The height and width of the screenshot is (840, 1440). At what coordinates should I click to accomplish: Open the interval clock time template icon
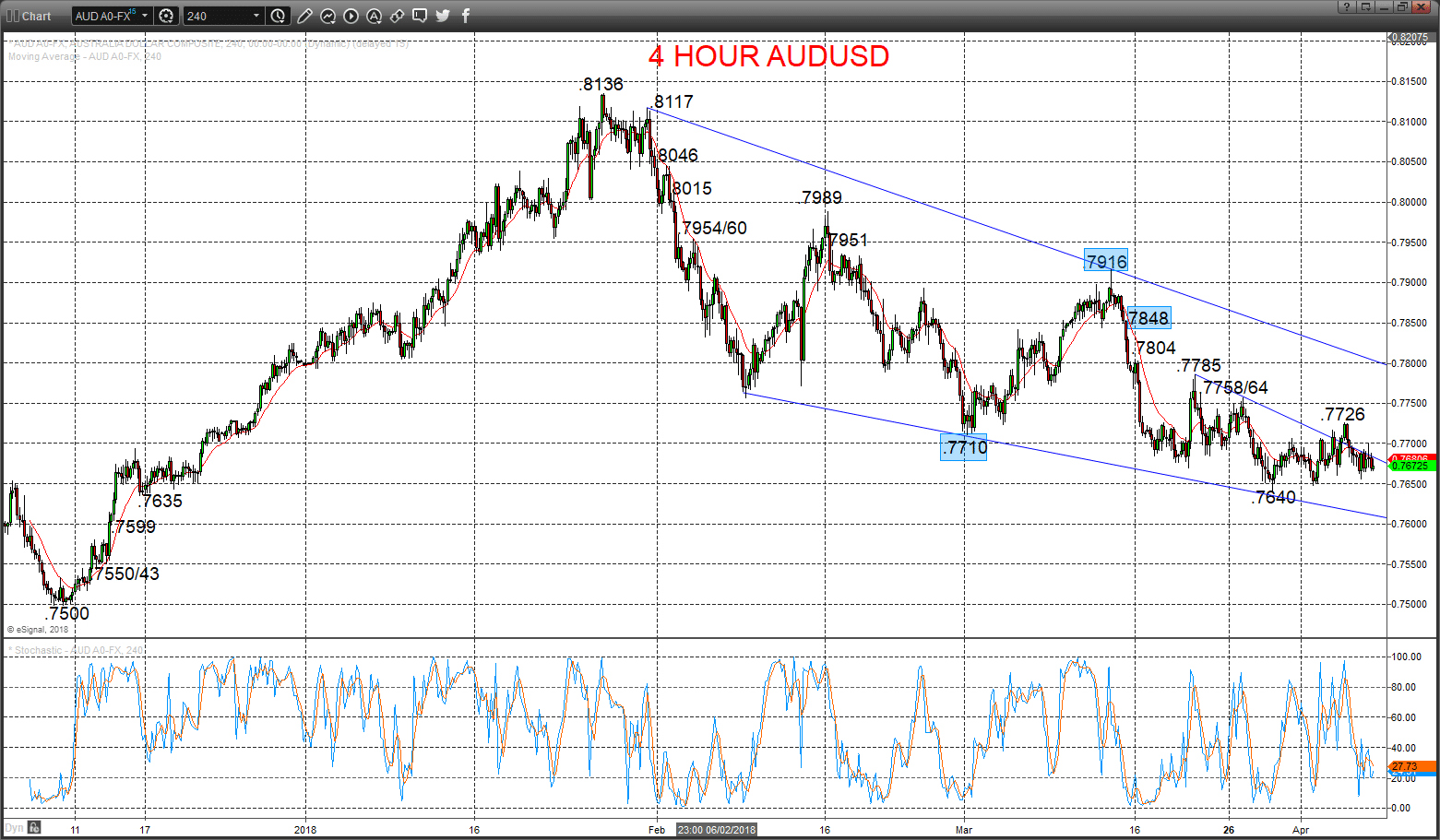(279, 16)
